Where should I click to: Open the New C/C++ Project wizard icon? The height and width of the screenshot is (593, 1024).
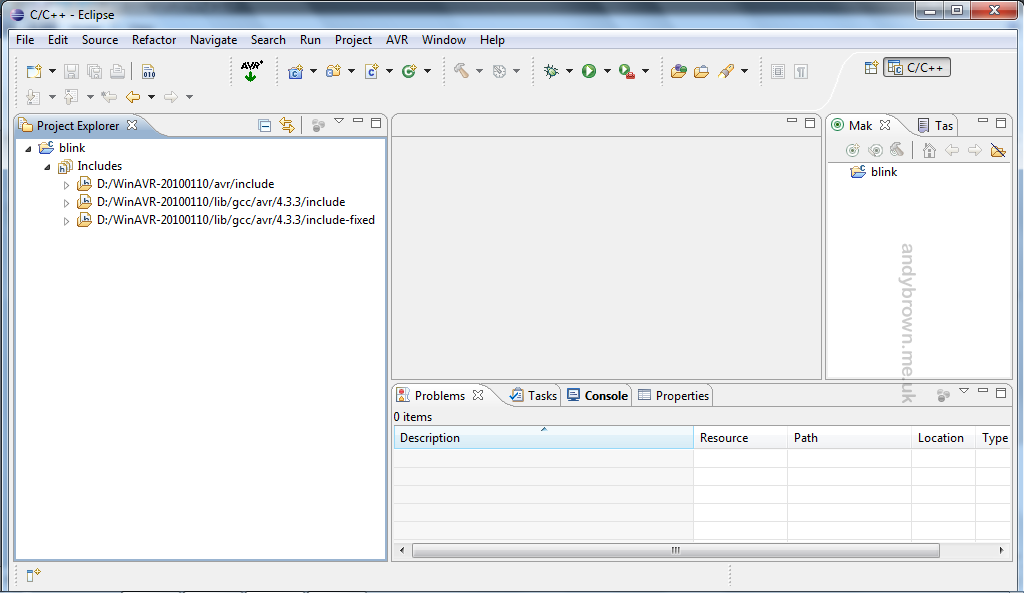pos(296,71)
